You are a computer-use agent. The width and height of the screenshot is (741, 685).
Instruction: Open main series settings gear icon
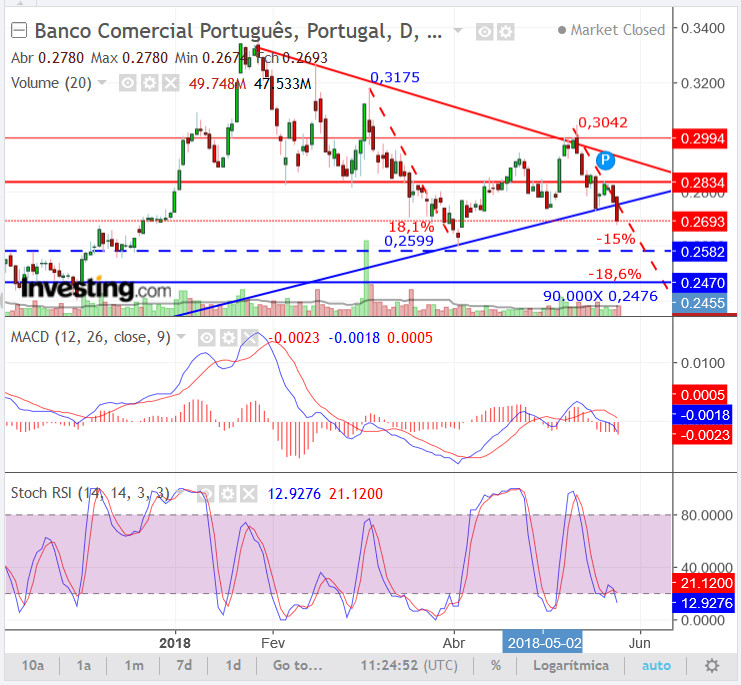click(506, 32)
